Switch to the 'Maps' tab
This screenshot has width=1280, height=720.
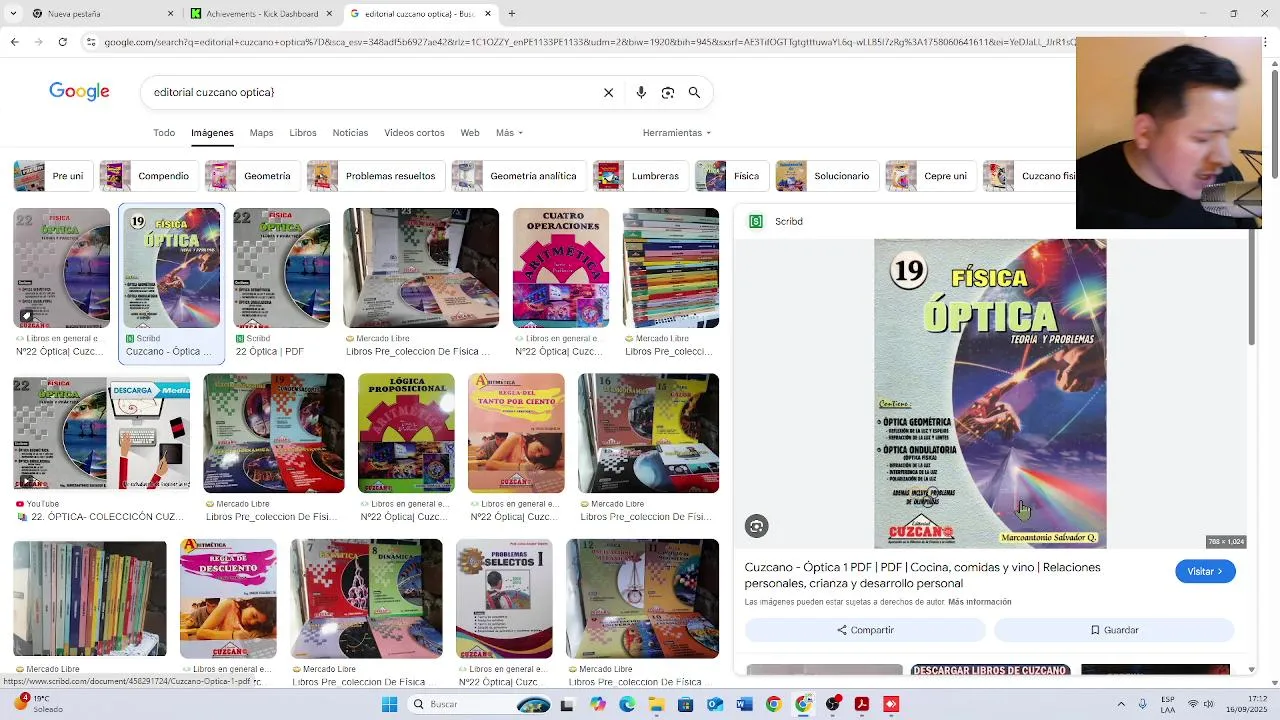261,133
